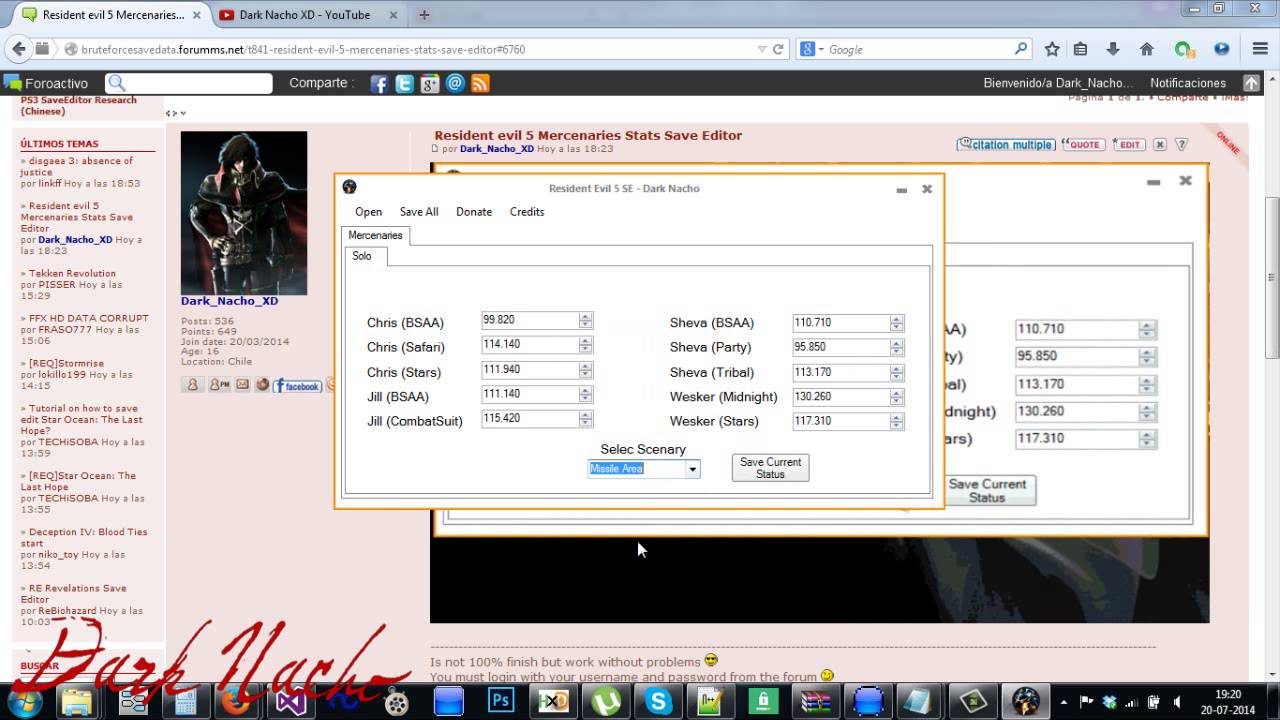Click the Dark_Nacho_XD avatar image
Viewport: 1280px width, 720px height.
click(243, 213)
